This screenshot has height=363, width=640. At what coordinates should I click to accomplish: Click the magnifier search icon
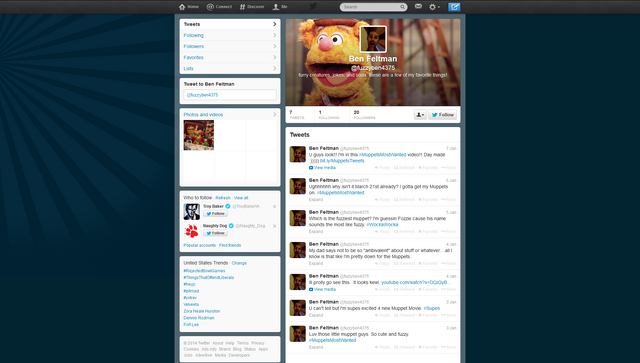point(402,7)
